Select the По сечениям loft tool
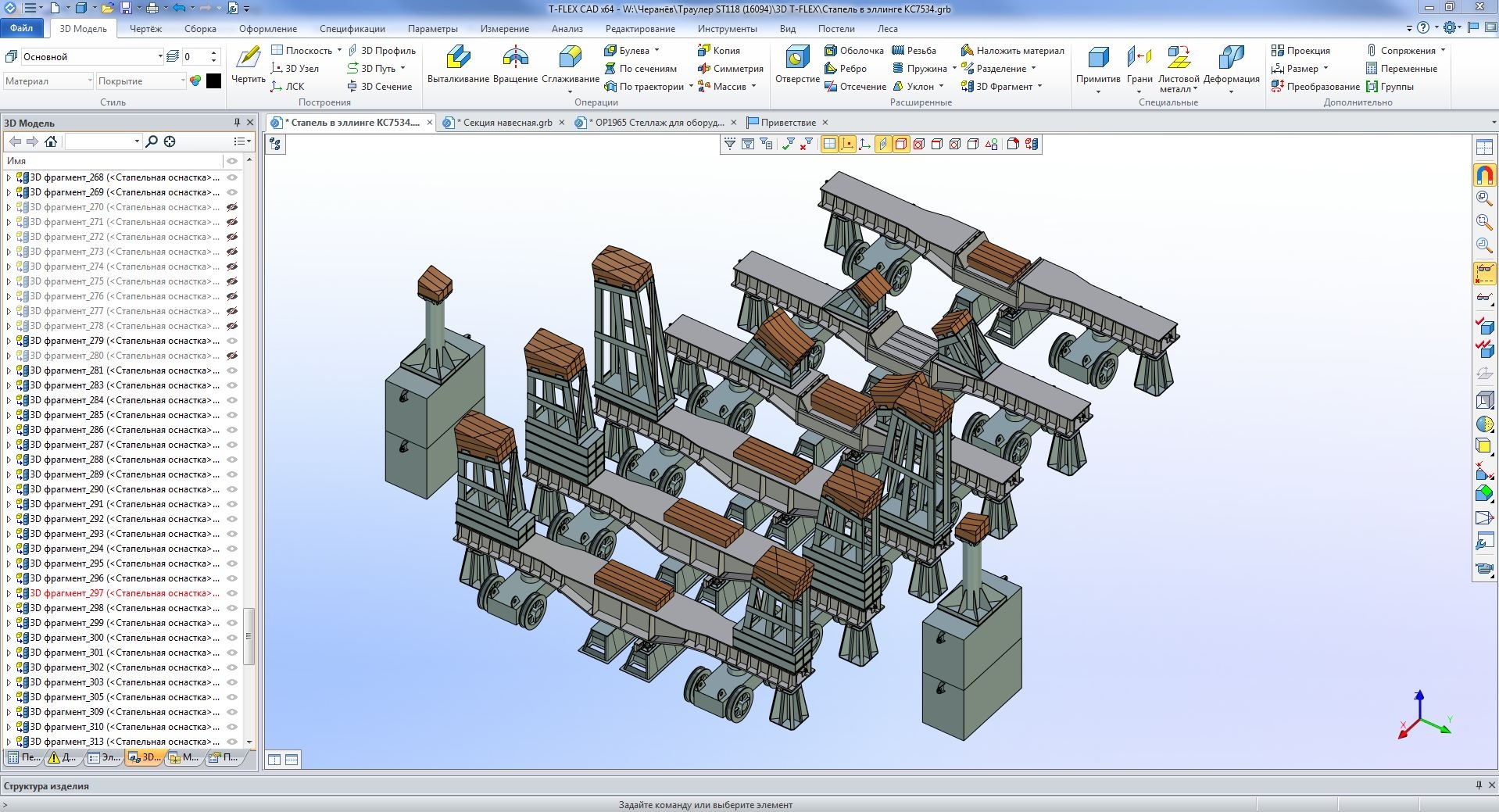 [x=640, y=68]
